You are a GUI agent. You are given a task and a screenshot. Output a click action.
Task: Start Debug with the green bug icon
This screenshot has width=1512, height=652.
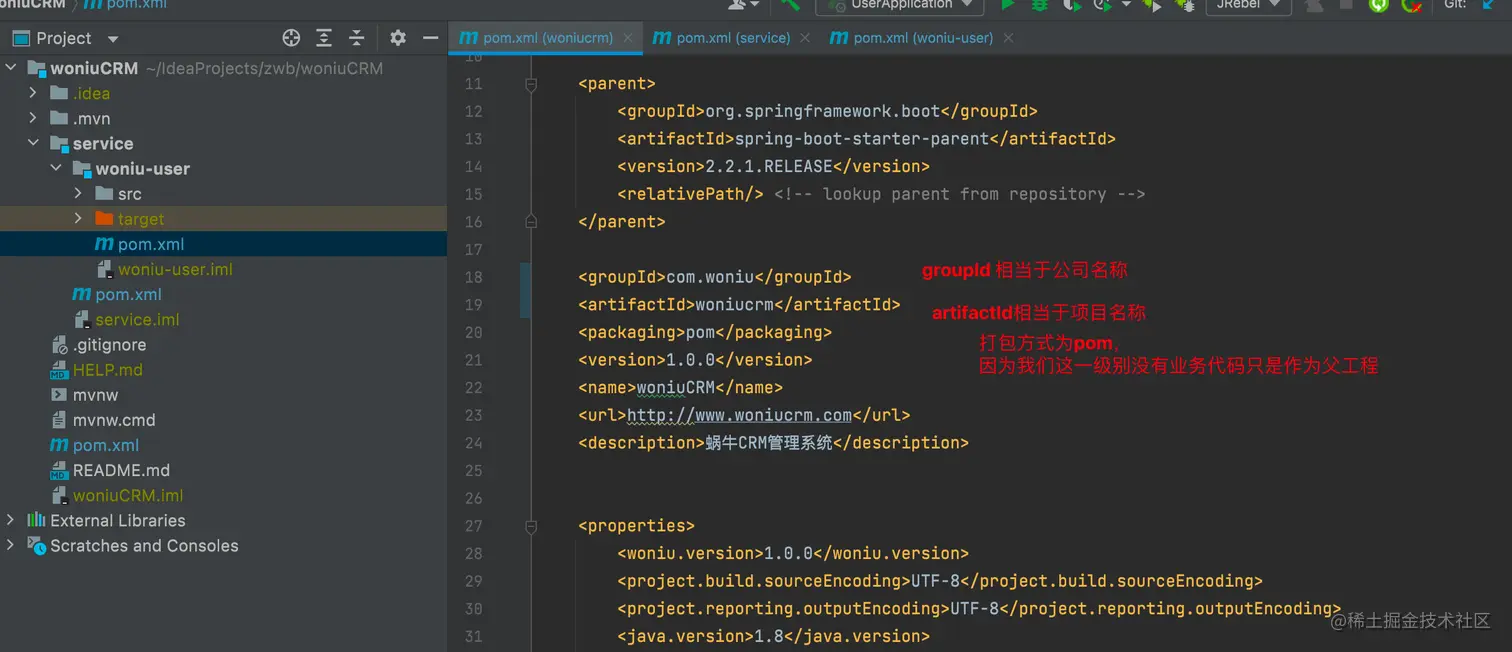[x=1040, y=5]
